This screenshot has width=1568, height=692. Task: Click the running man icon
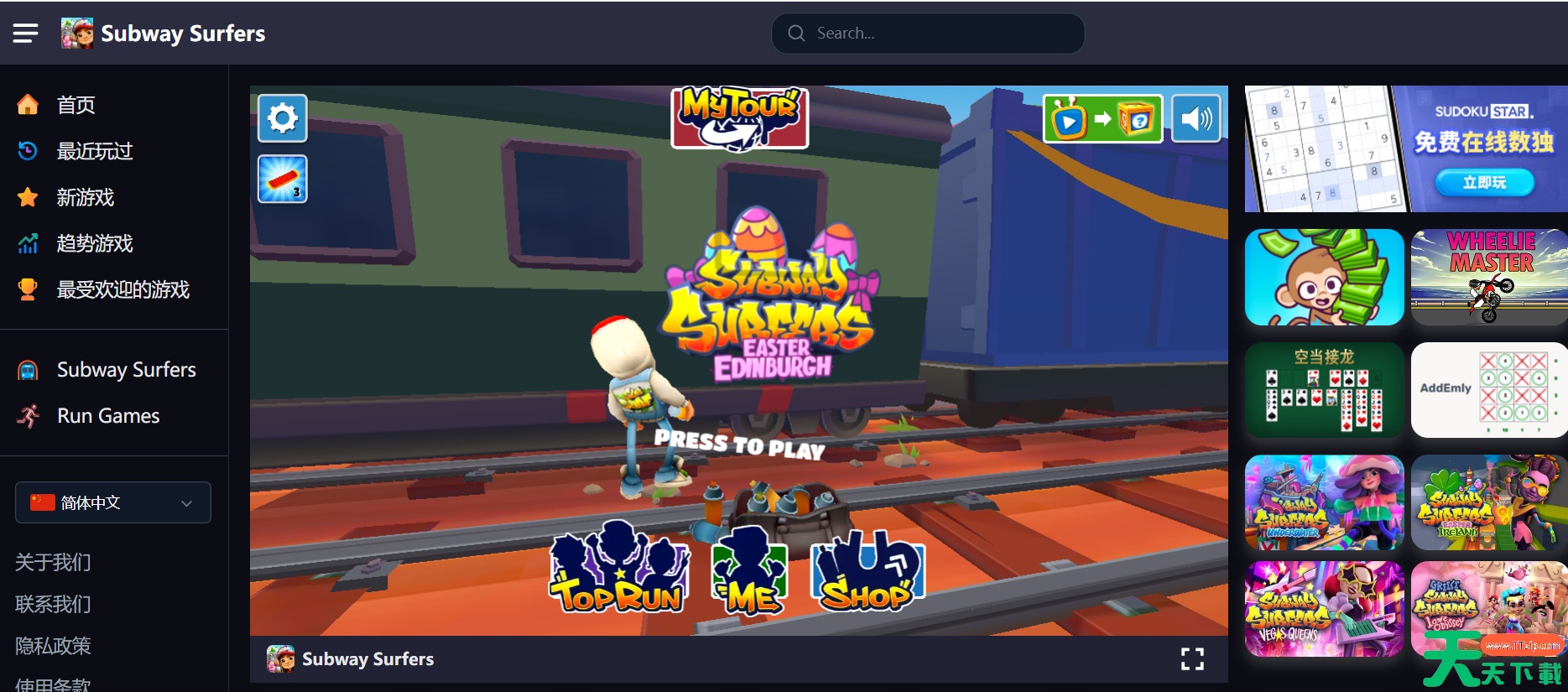[x=28, y=416]
